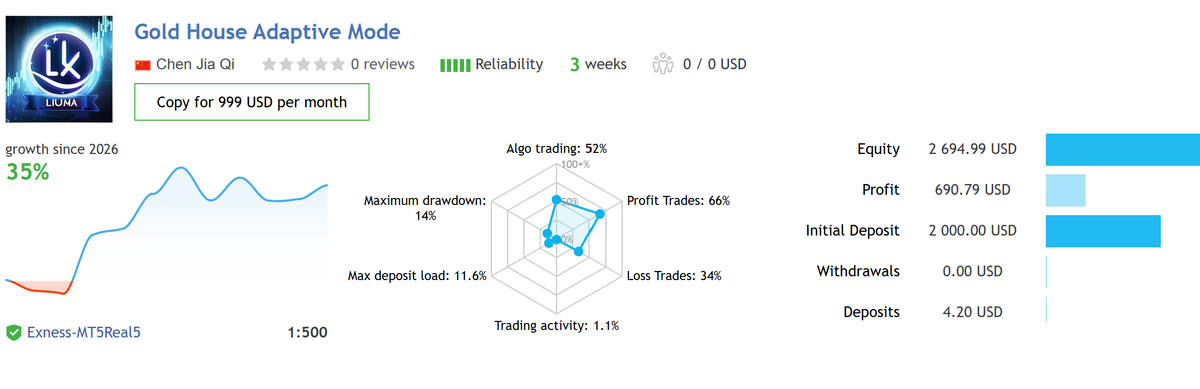Click the 1:500 leverage label
Viewport: 1200px width, 389px height.
[307, 332]
